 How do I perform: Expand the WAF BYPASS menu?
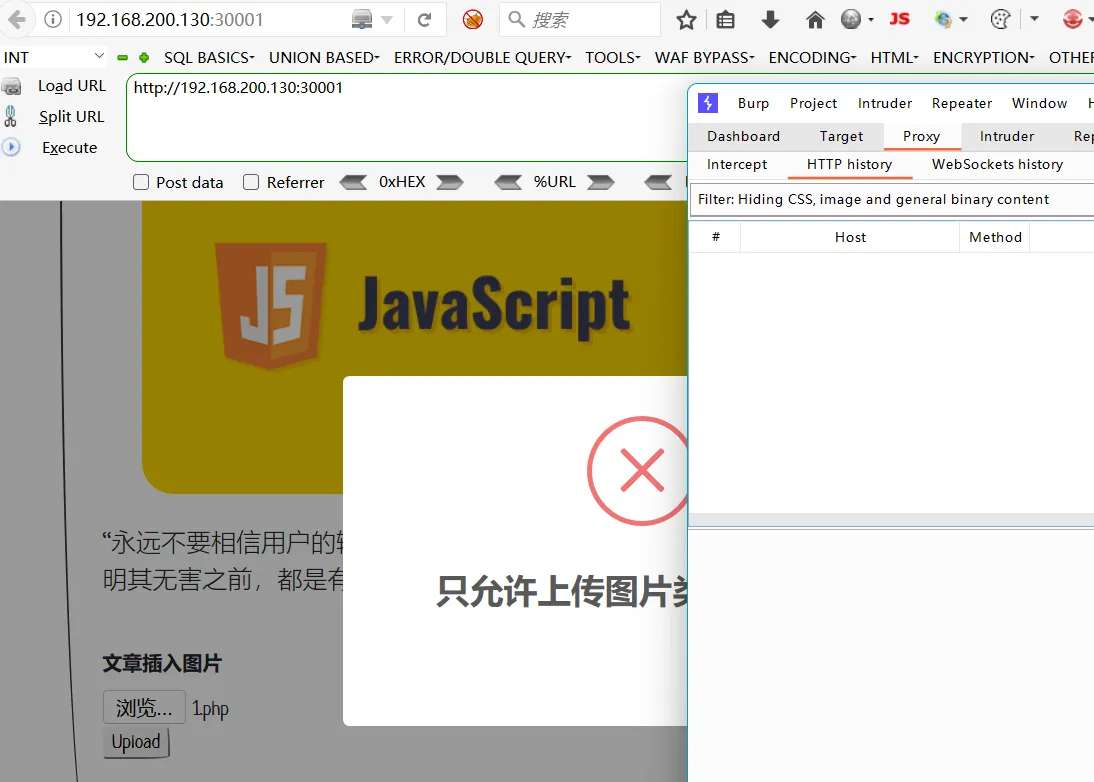[704, 57]
